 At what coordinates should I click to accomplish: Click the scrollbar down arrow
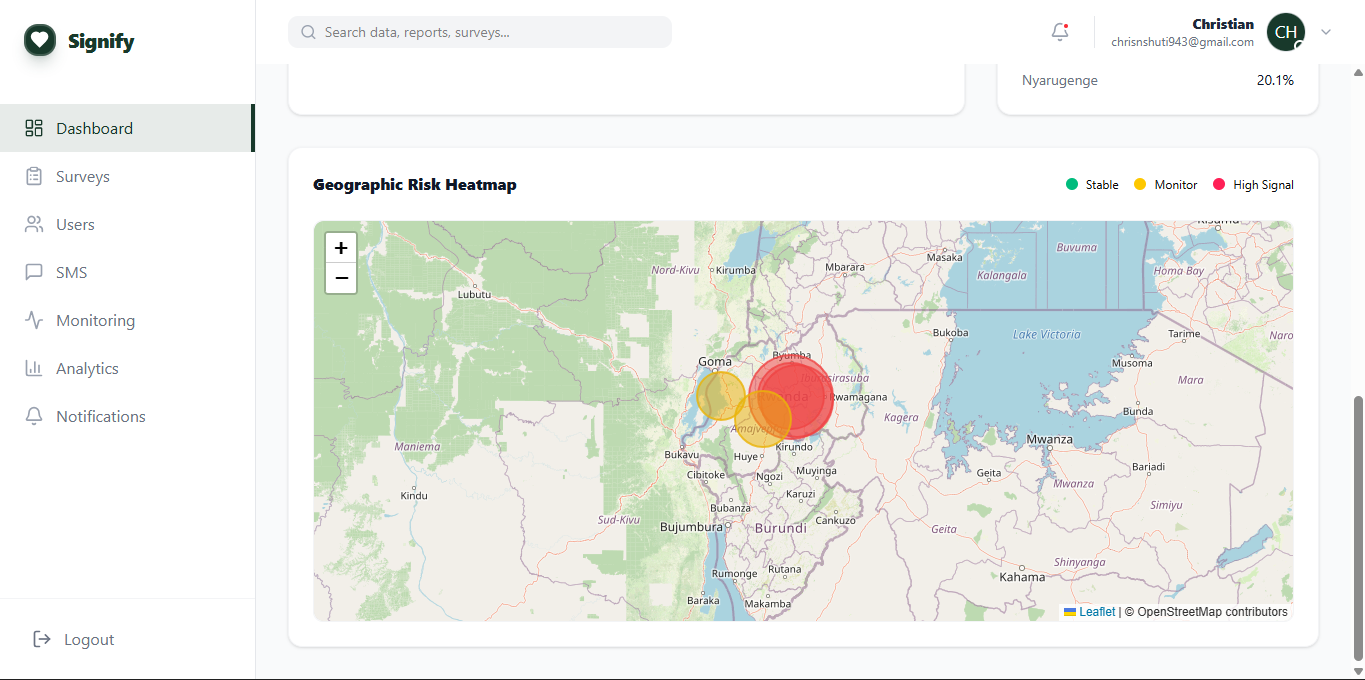click(x=1357, y=671)
